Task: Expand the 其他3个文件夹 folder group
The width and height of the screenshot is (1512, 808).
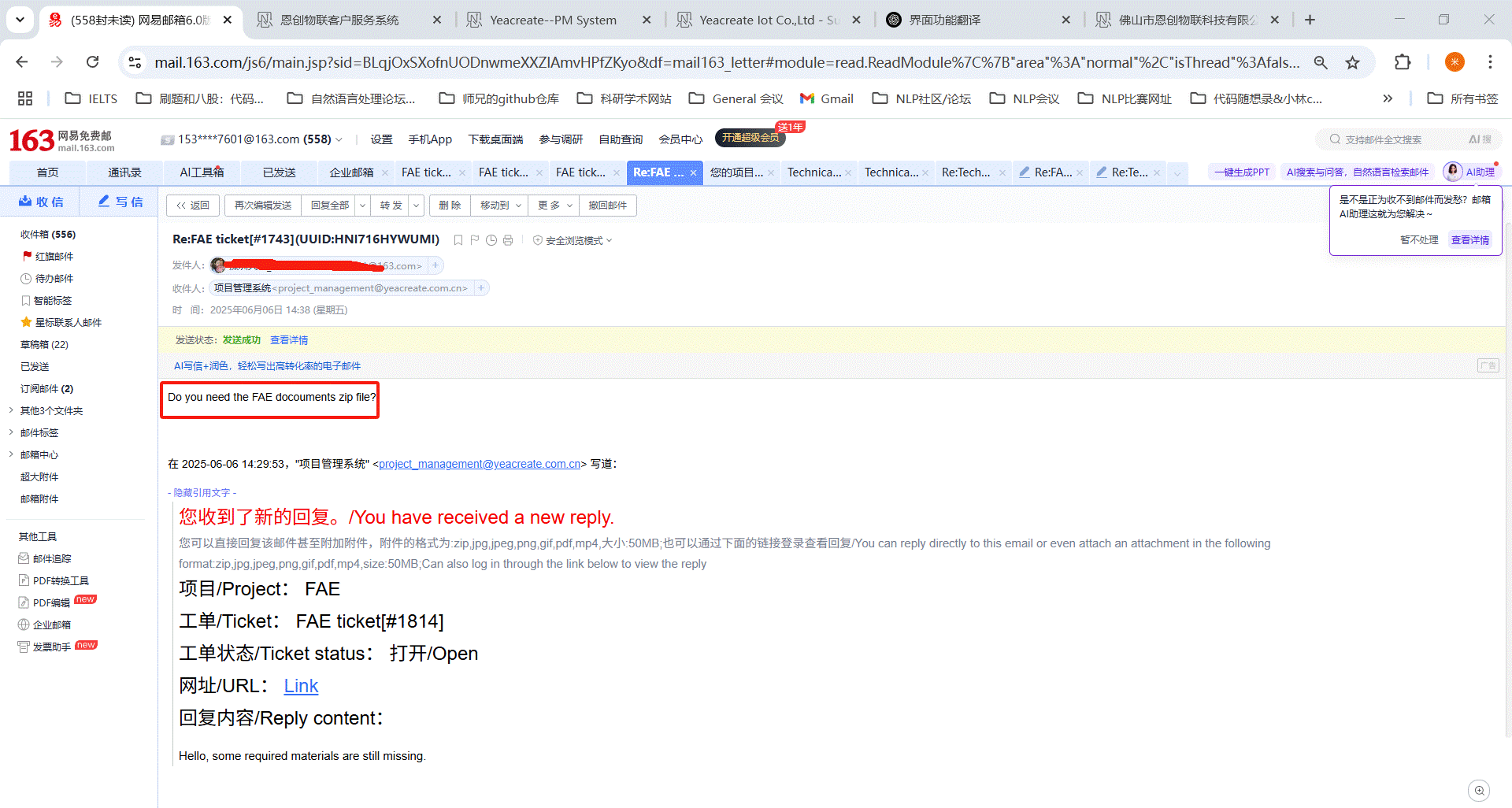Action: [x=11, y=410]
